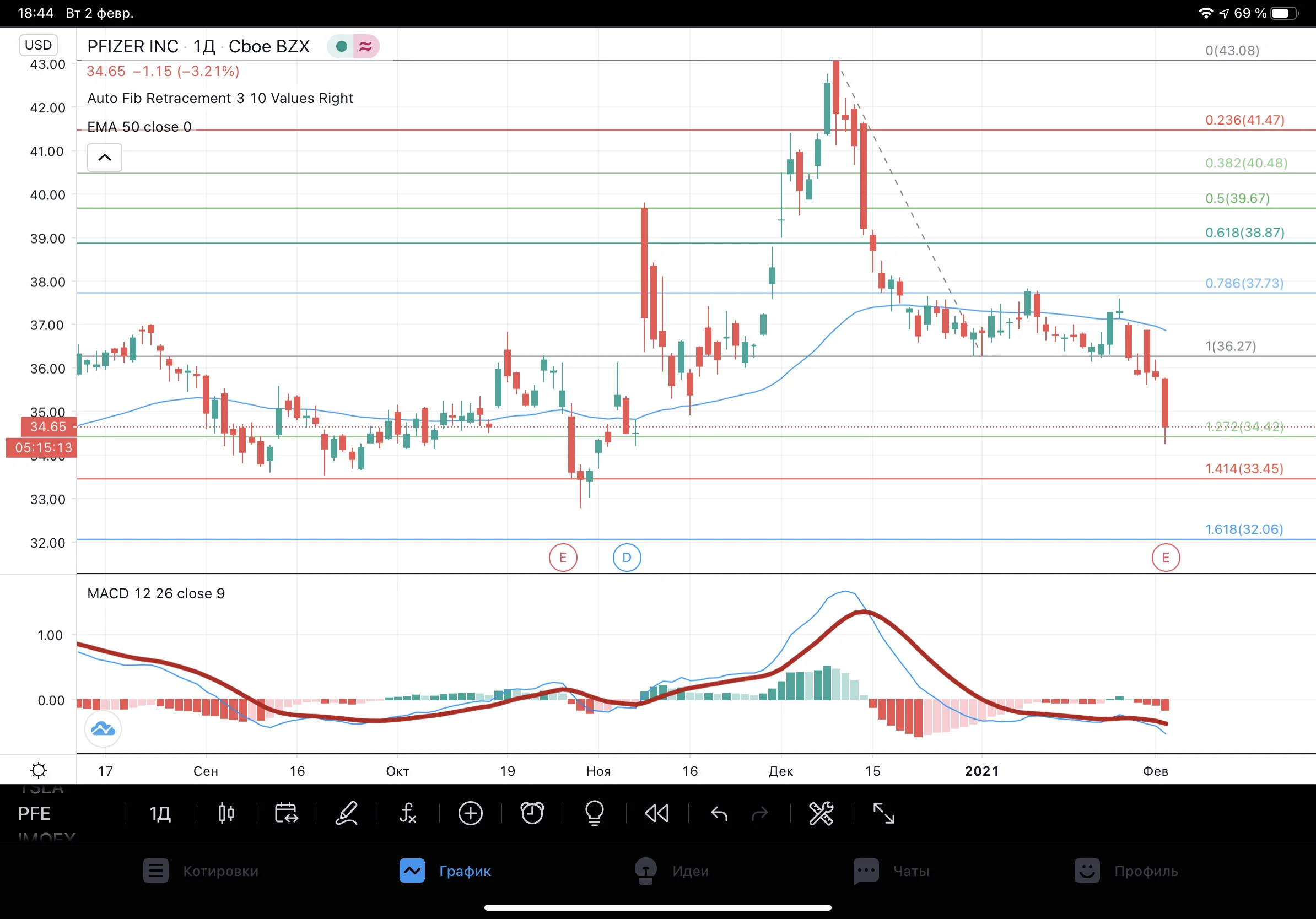
Task: Open the dividend D marker
Action: point(627,558)
